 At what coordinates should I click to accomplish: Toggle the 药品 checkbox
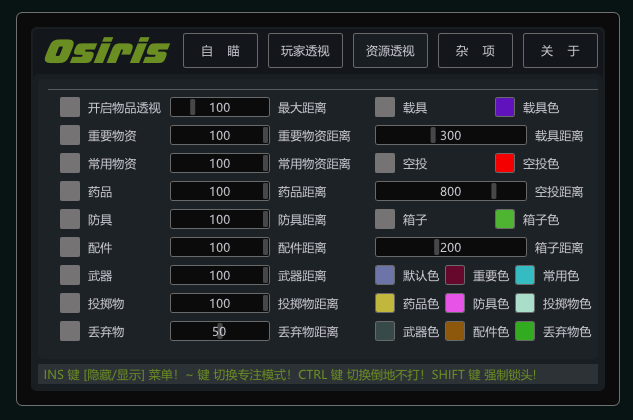tap(70, 191)
